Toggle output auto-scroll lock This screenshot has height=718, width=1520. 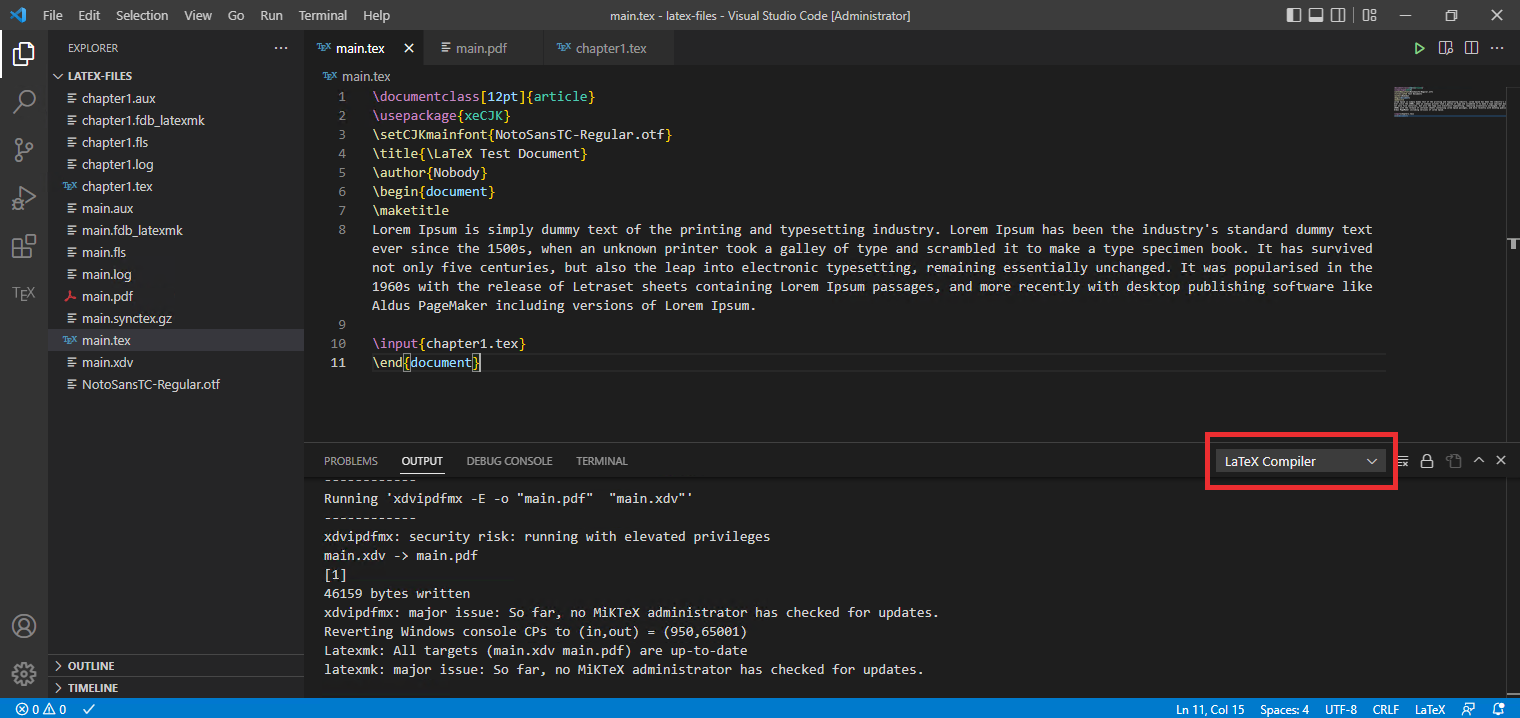pyautogui.click(x=1427, y=461)
